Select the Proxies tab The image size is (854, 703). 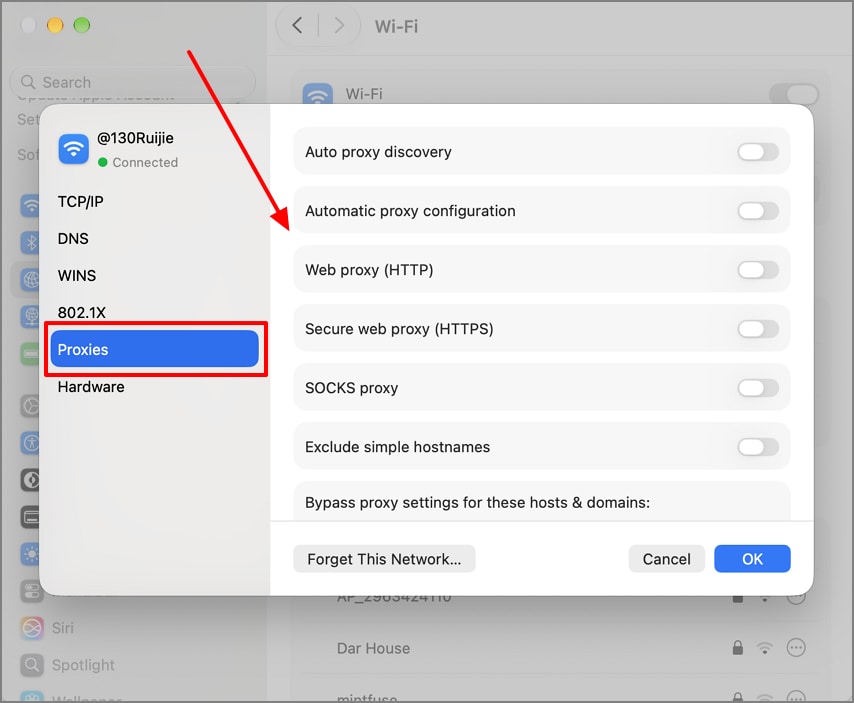(155, 349)
